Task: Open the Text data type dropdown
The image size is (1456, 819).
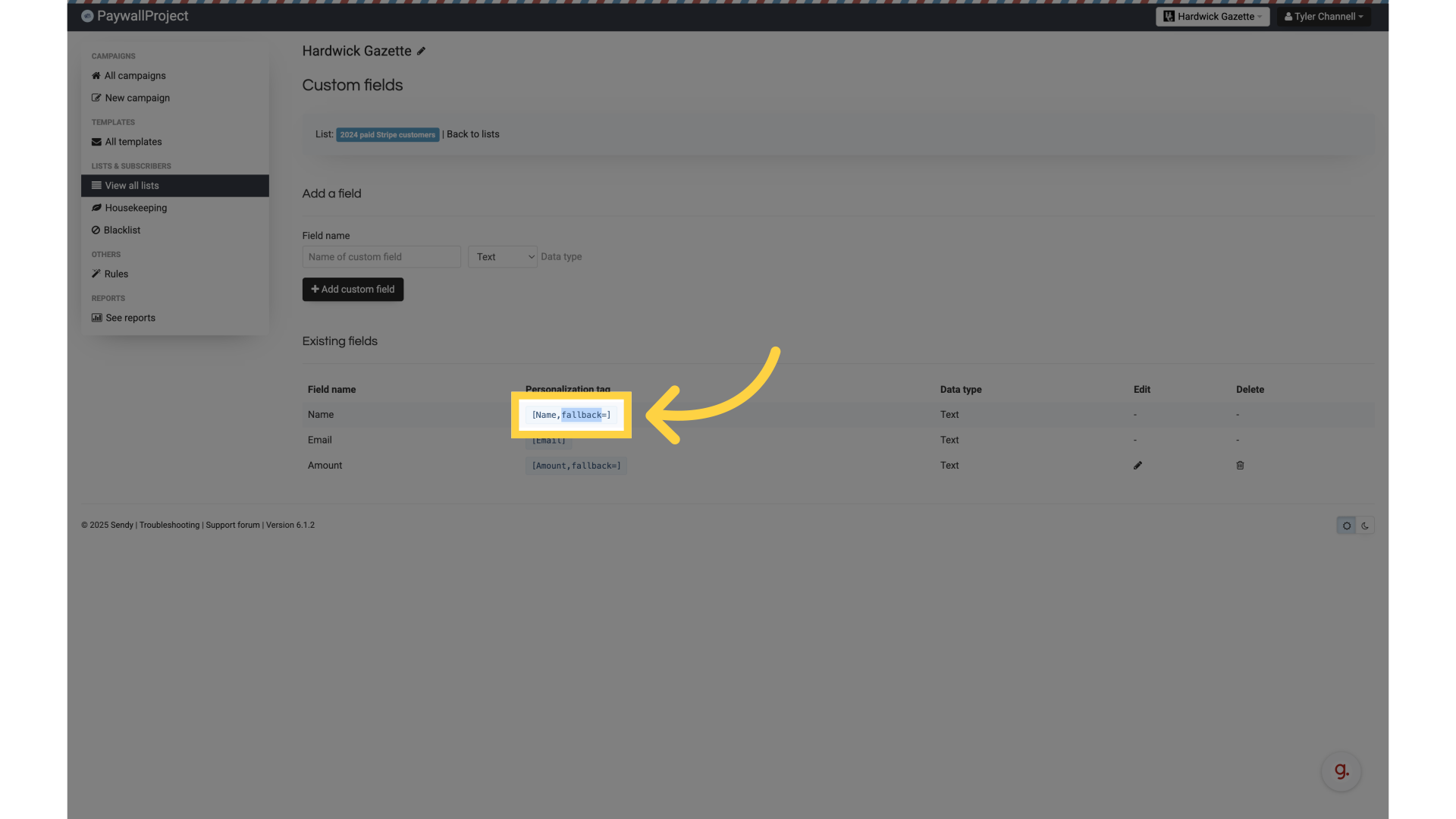Action: pos(503,257)
